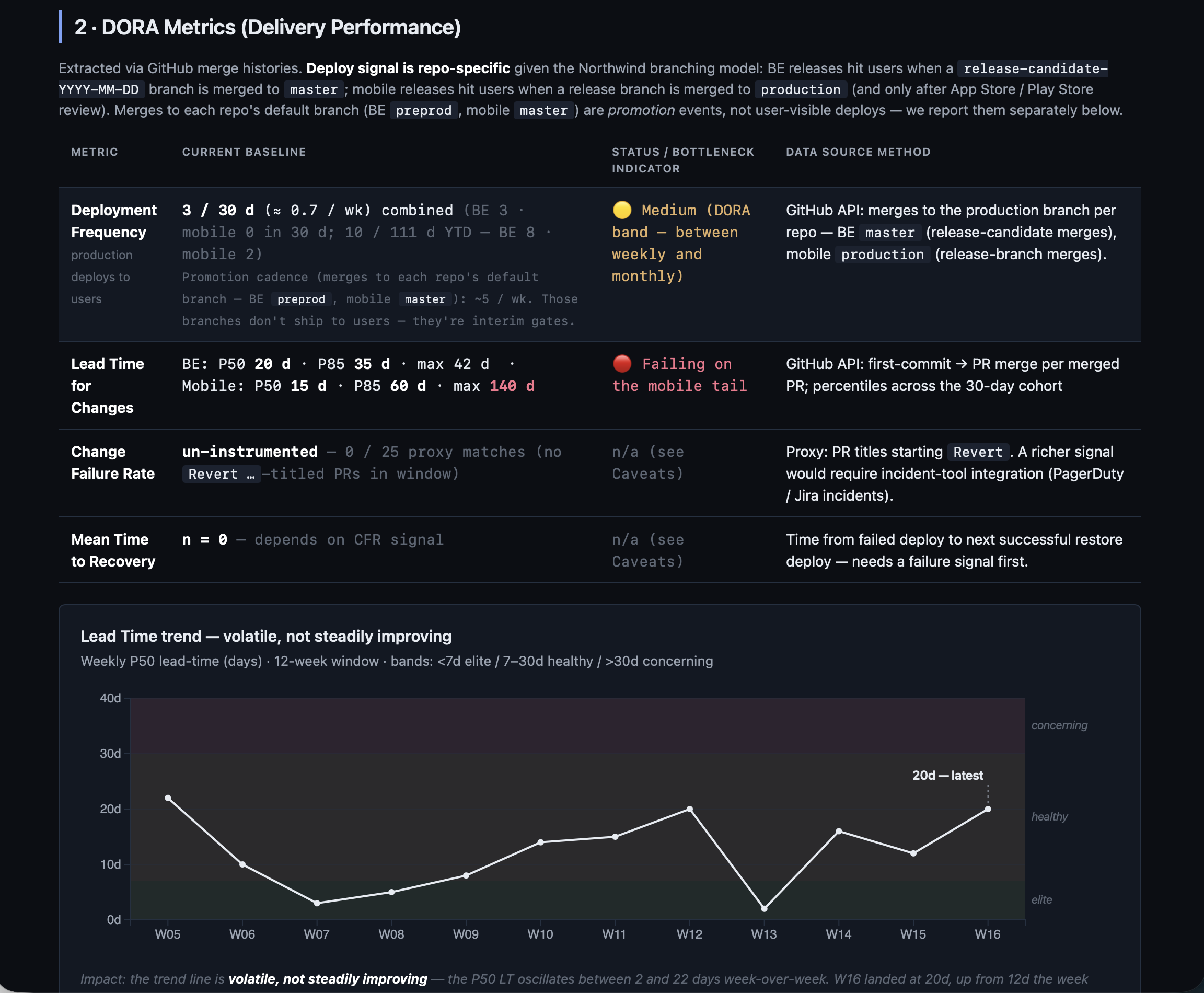Click the 'Time from failed deploy' data source text

point(954,550)
